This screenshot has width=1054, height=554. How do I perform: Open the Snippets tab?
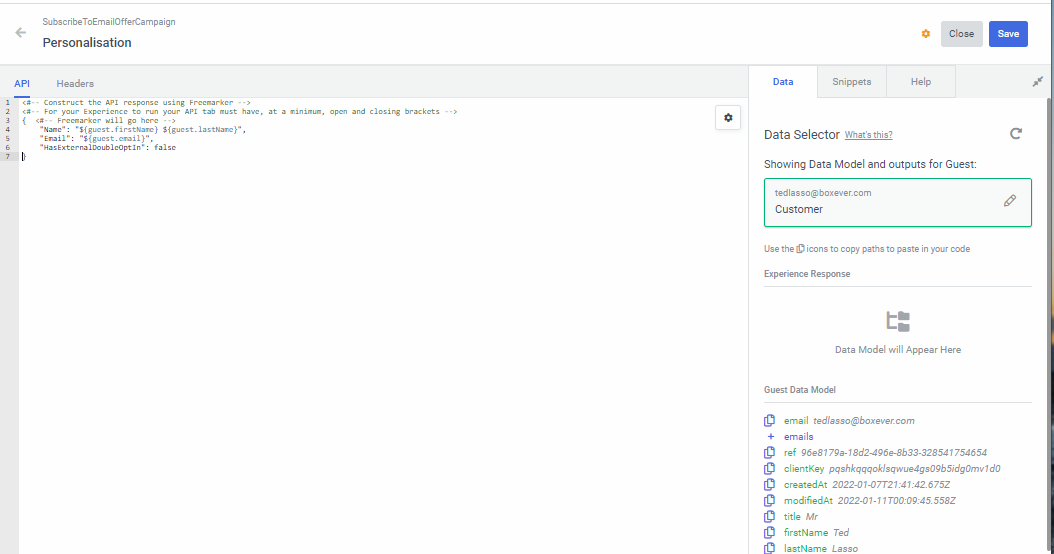click(x=851, y=82)
